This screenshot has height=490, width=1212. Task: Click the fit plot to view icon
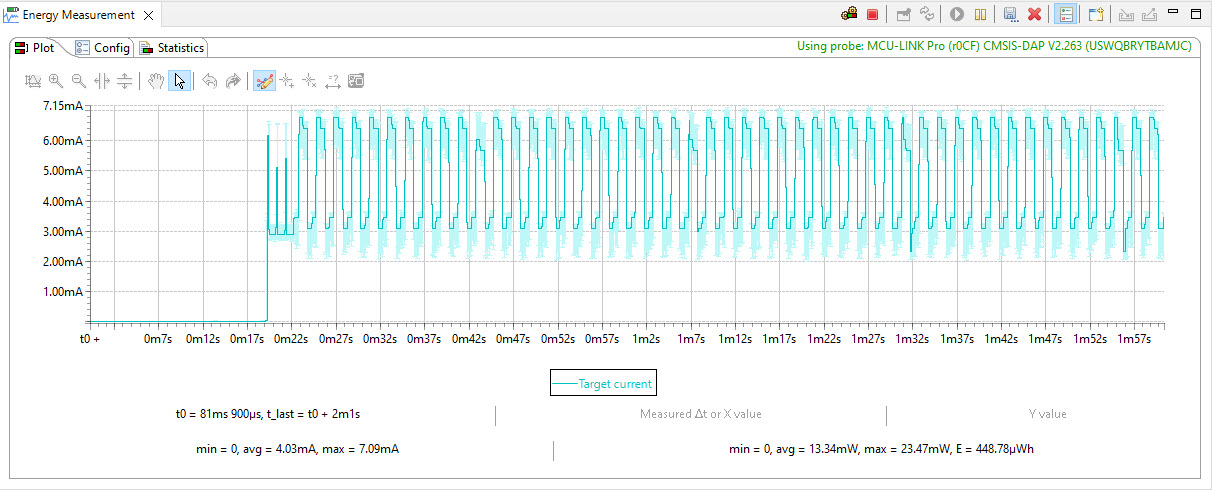tap(32, 81)
